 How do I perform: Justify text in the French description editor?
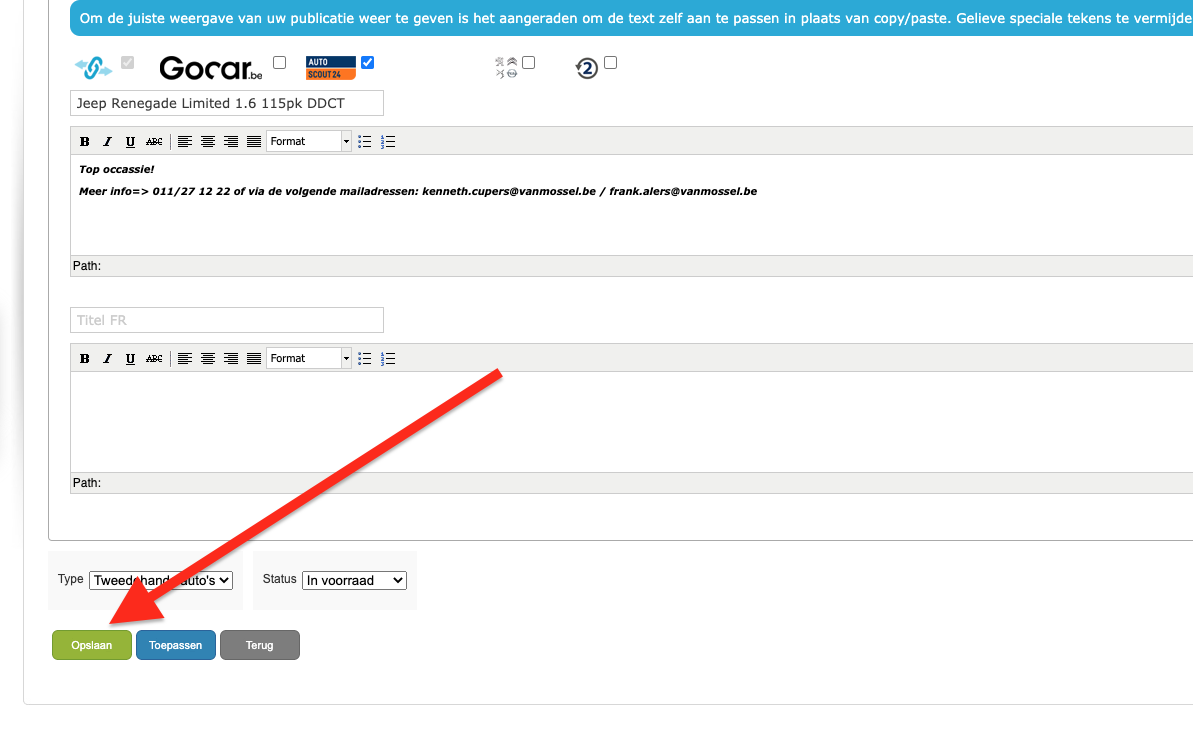click(x=254, y=358)
